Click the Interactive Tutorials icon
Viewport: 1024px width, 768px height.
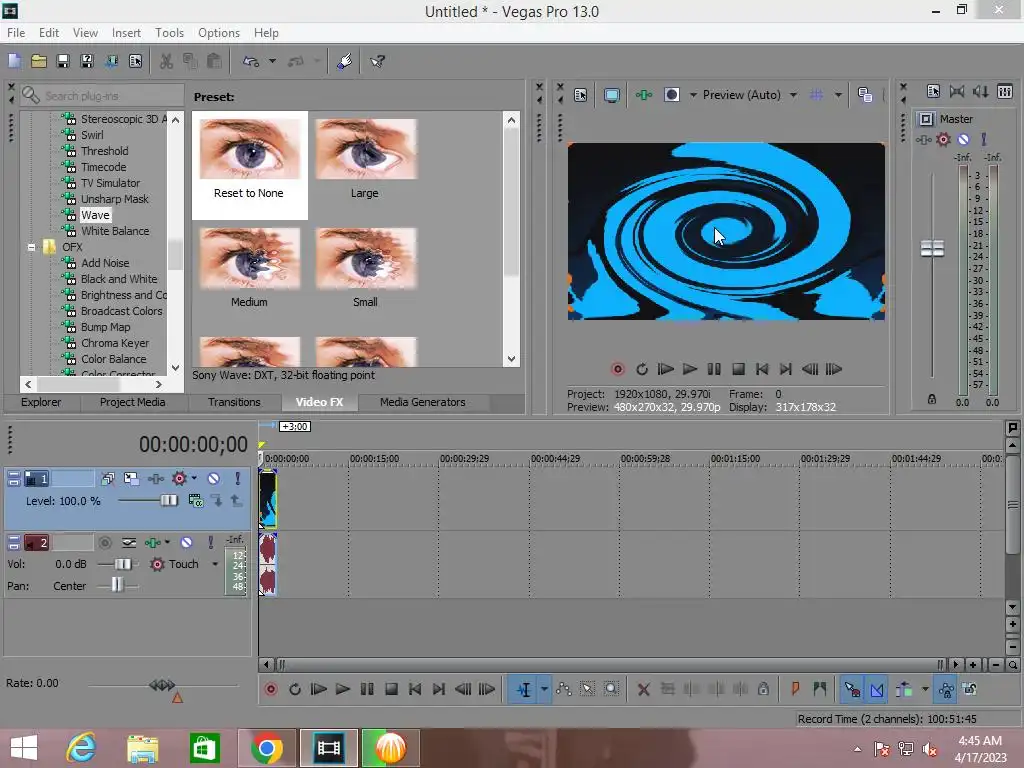point(344,61)
